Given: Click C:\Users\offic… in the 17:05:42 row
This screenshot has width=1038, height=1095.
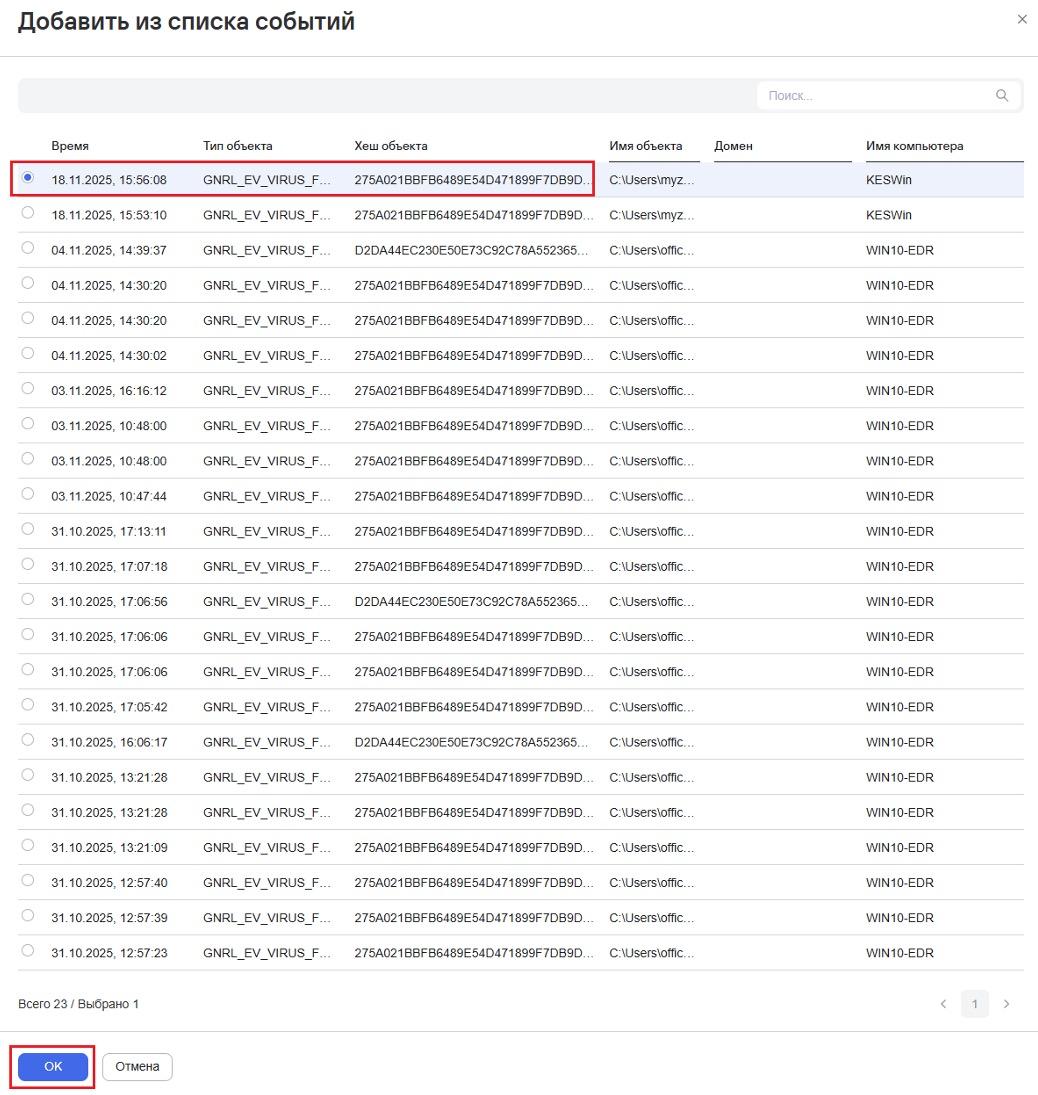Looking at the screenshot, I should coord(652,707).
